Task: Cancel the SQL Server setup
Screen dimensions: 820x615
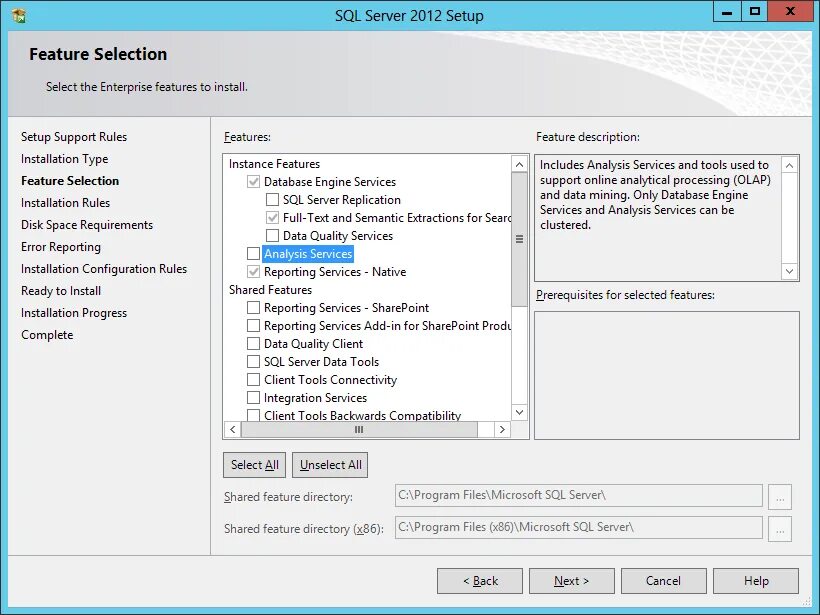Action: (664, 581)
